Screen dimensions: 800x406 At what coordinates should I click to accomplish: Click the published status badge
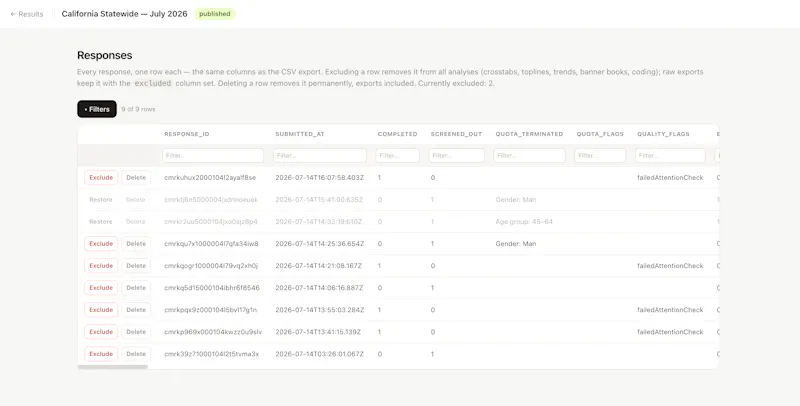click(215, 14)
